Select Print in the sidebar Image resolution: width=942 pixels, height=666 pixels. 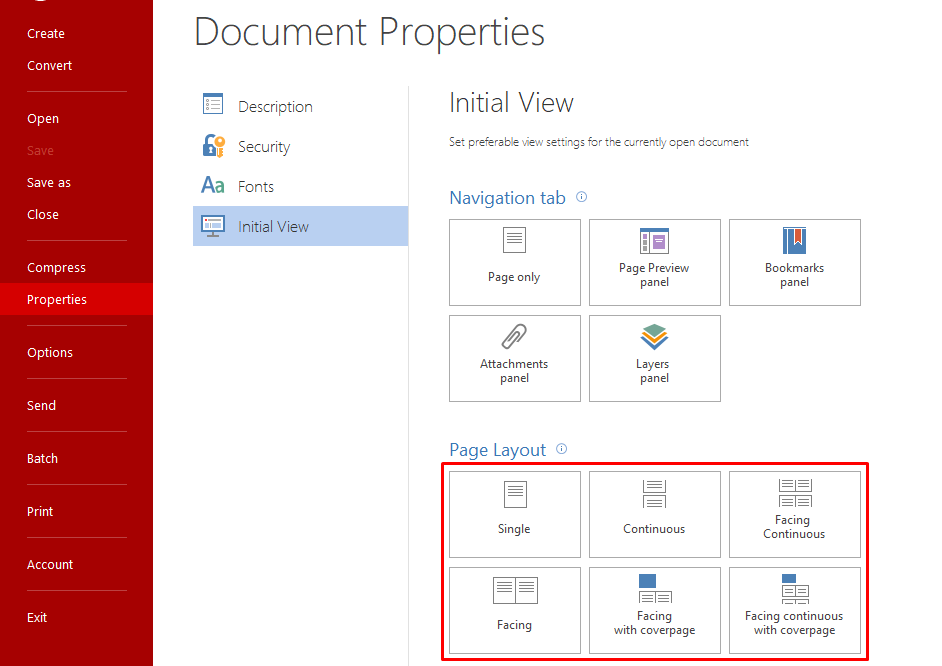[40, 511]
